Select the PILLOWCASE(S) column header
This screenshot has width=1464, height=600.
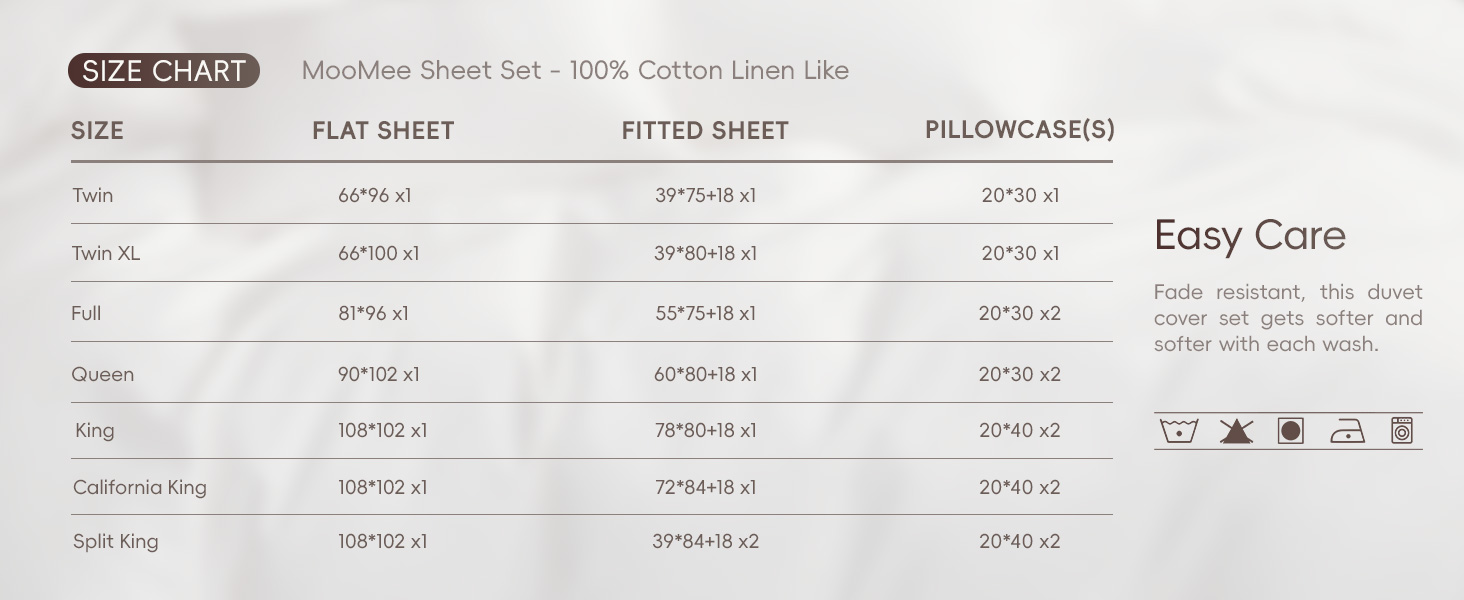click(1019, 130)
